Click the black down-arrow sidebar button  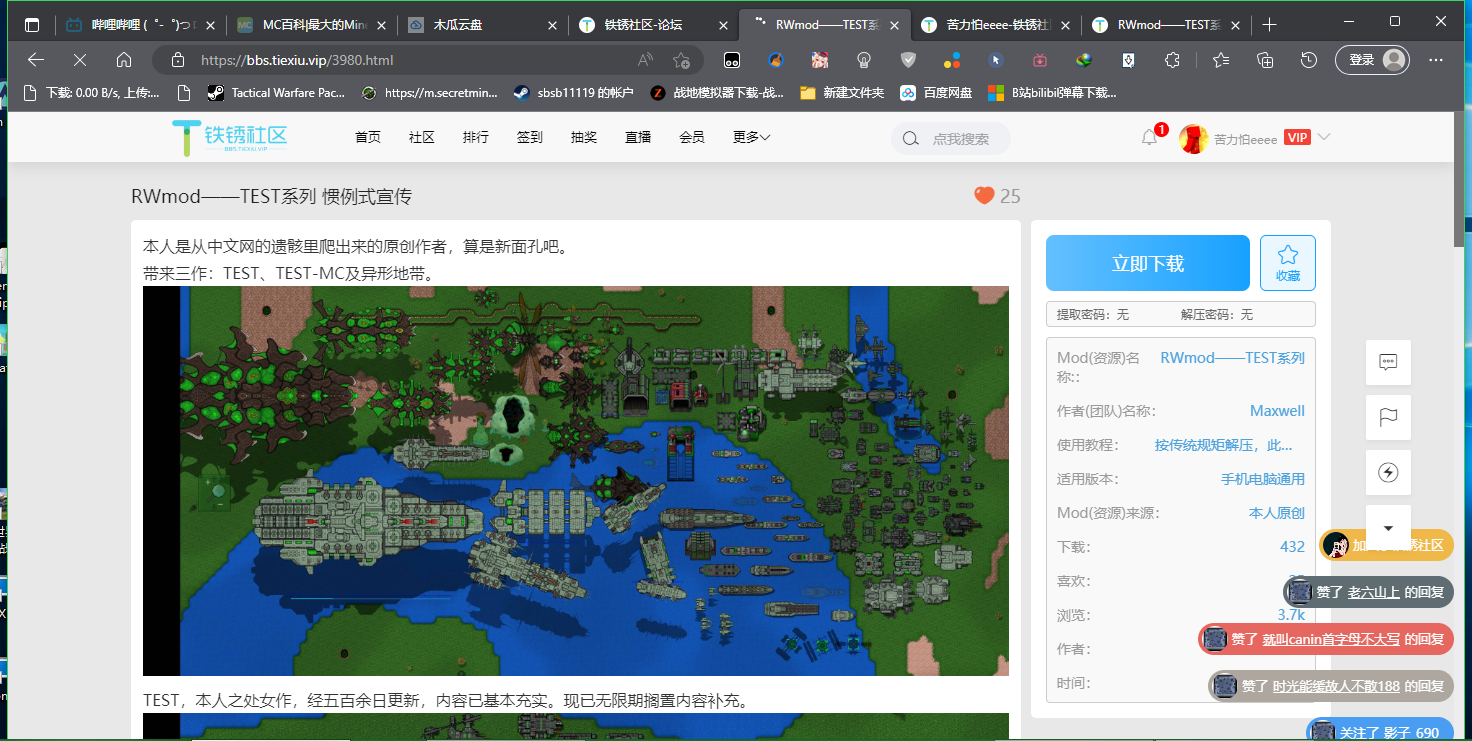1388,527
